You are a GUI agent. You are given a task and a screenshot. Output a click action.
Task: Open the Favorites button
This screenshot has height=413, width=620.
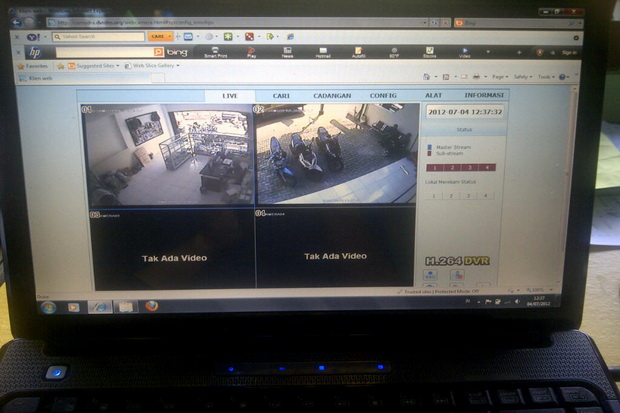click(33, 66)
